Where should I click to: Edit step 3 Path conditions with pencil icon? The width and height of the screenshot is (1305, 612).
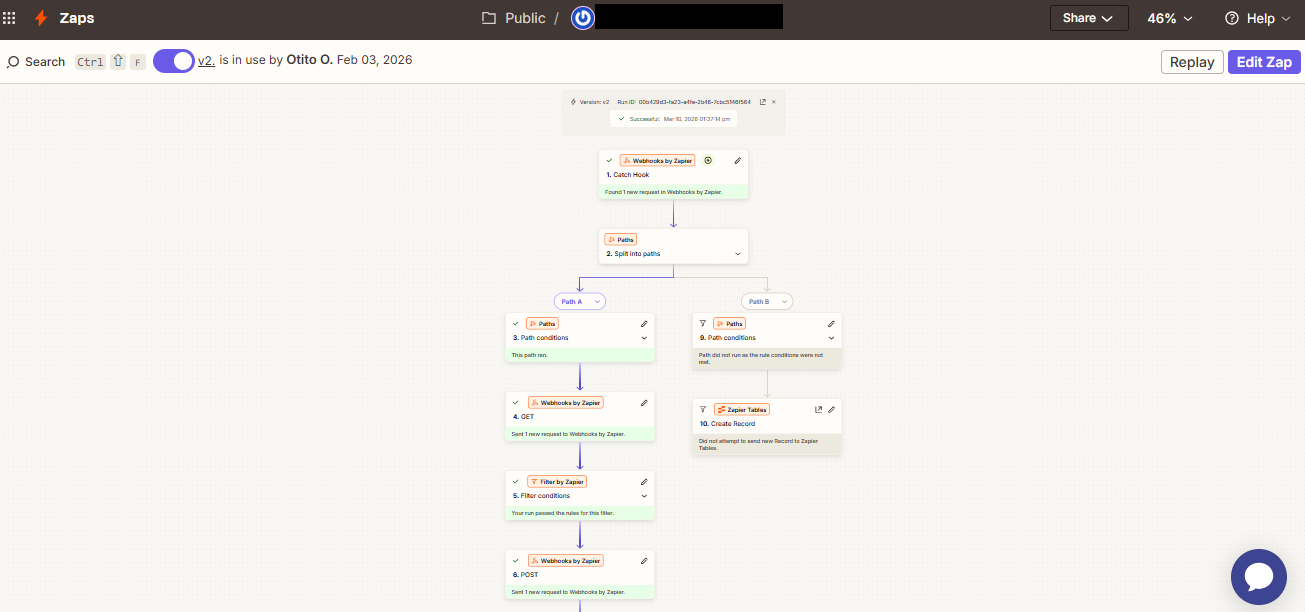coord(644,324)
